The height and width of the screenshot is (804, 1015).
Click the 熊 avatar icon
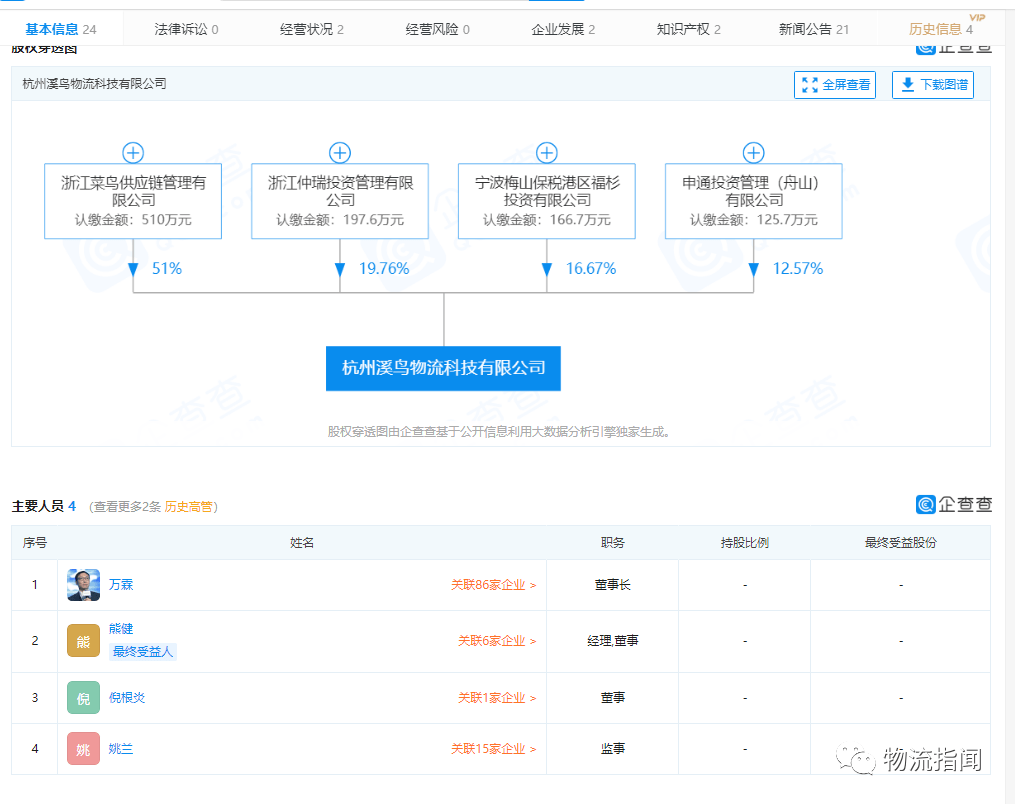tap(83, 641)
